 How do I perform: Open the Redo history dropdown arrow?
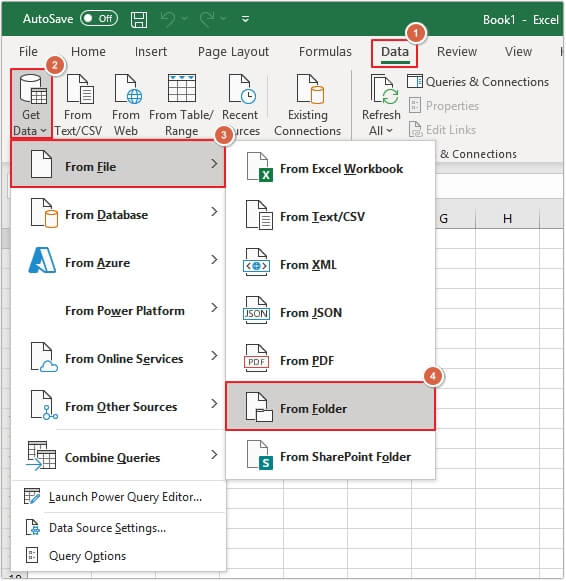tap(223, 19)
